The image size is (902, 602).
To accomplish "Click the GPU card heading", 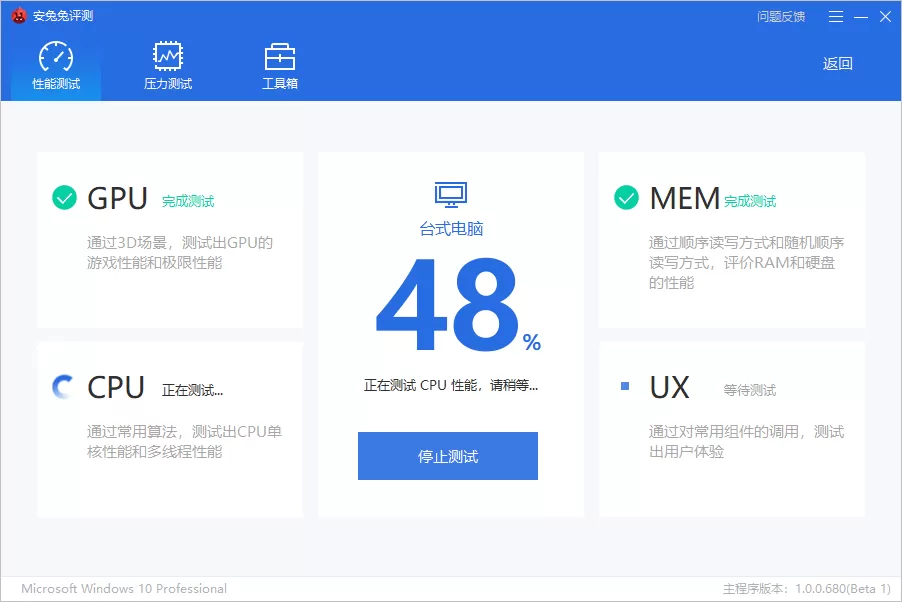I will pyautogui.click(x=118, y=198).
